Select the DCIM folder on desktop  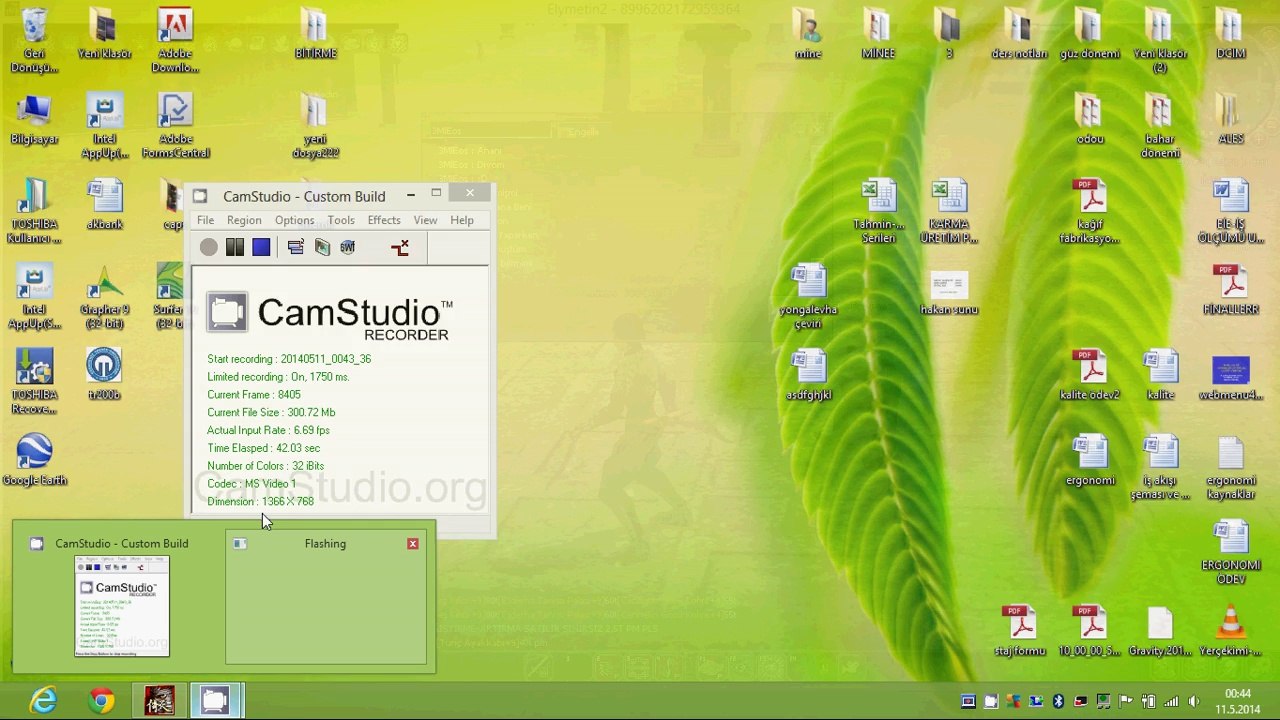(1230, 34)
